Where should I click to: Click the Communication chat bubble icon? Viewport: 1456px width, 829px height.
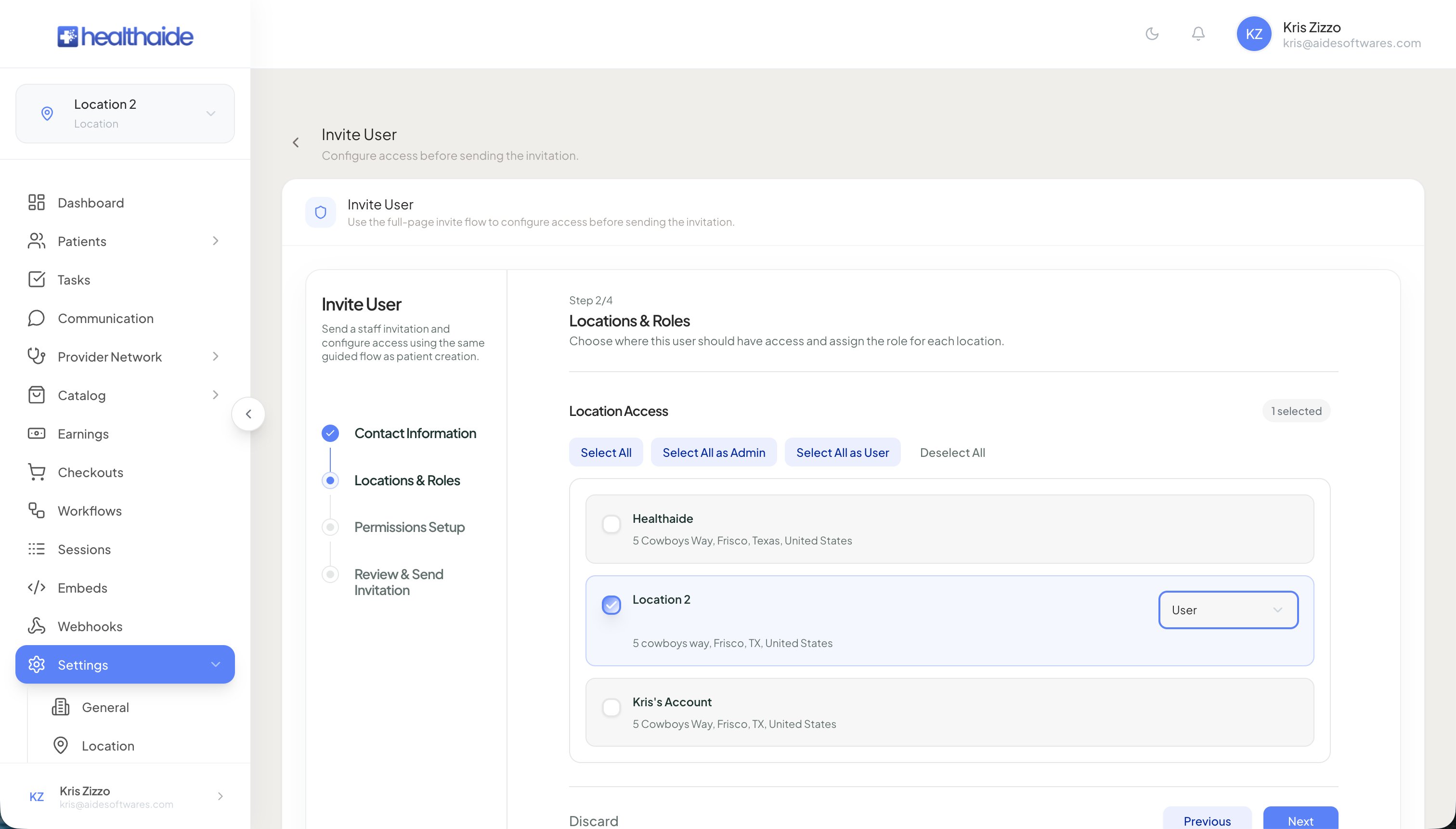(37, 318)
